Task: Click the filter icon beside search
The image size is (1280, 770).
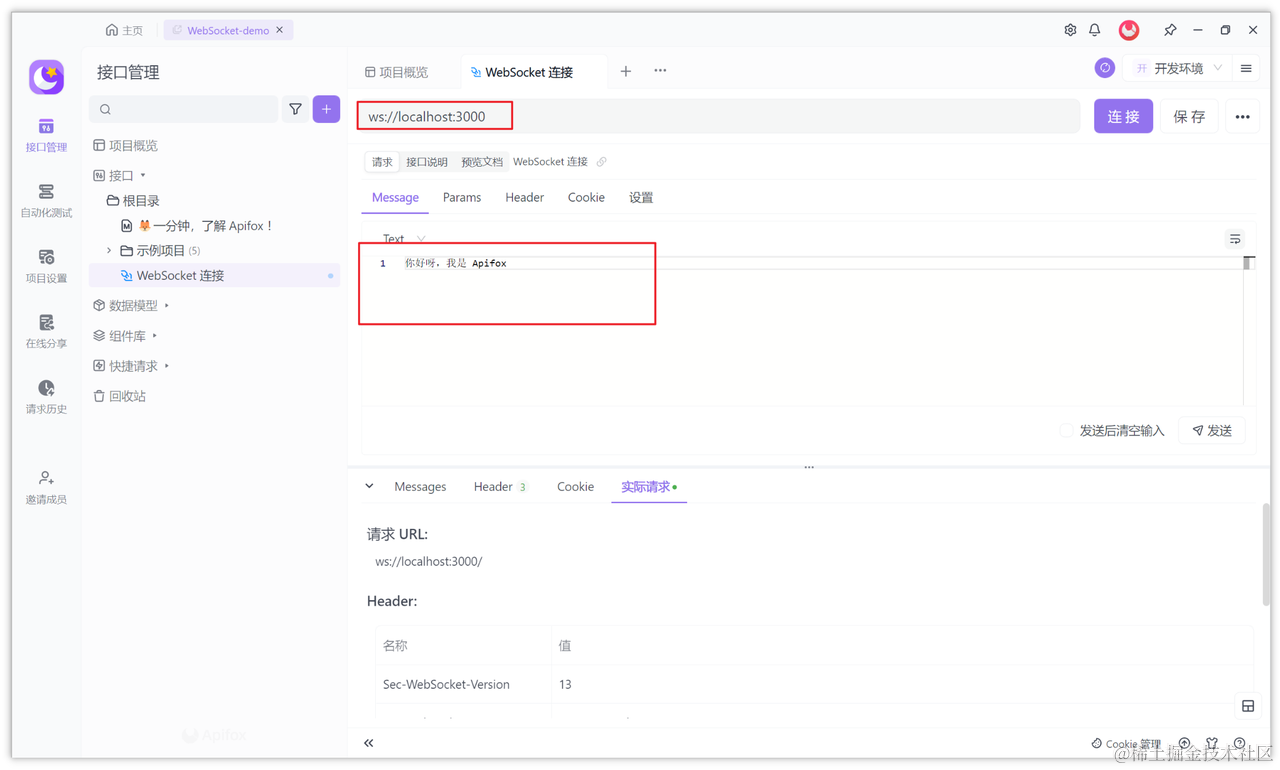Action: click(295, 109)
